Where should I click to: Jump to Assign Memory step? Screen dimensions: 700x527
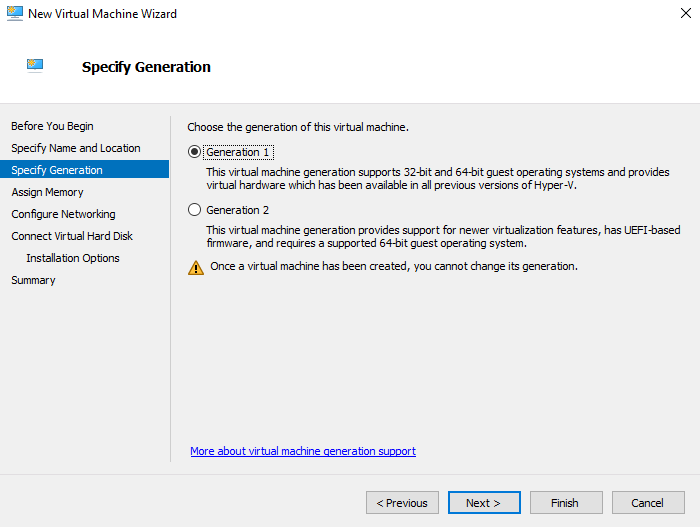point(47,192)
